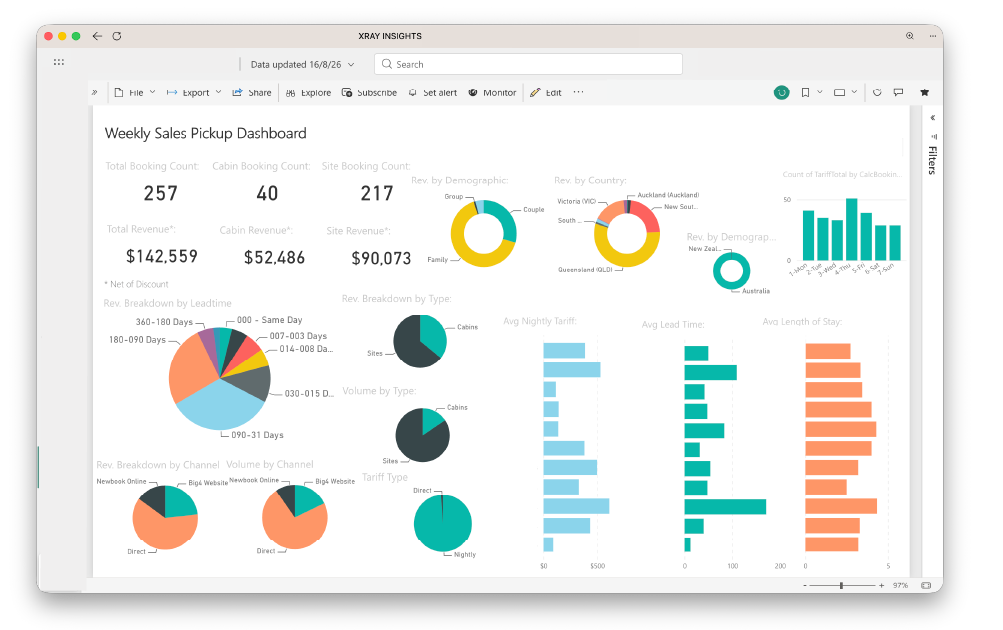This screenshot has width=1003, height=630.
Task: Select Direct slice in Volume by Channel pie
Action: 294,530
